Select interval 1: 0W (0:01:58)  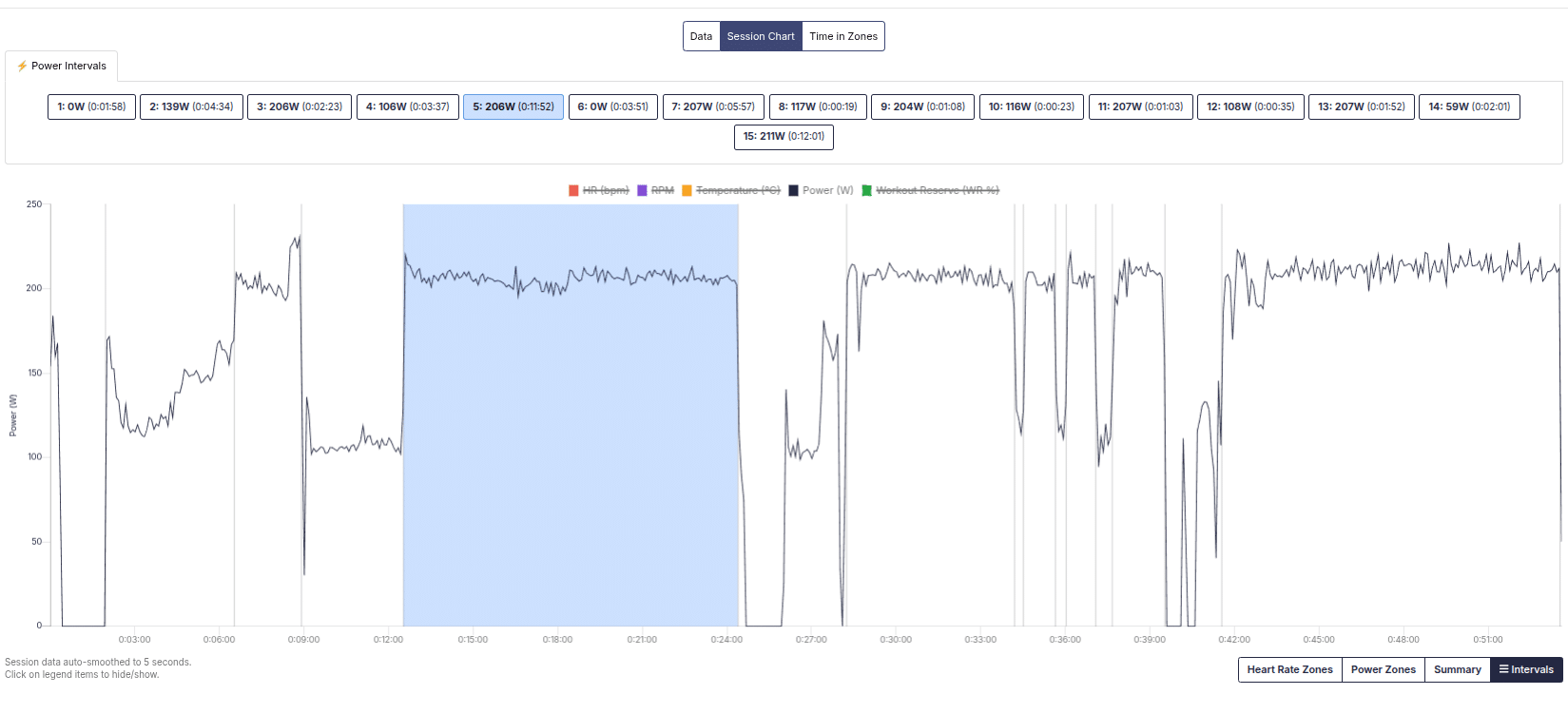coord(91,106)
